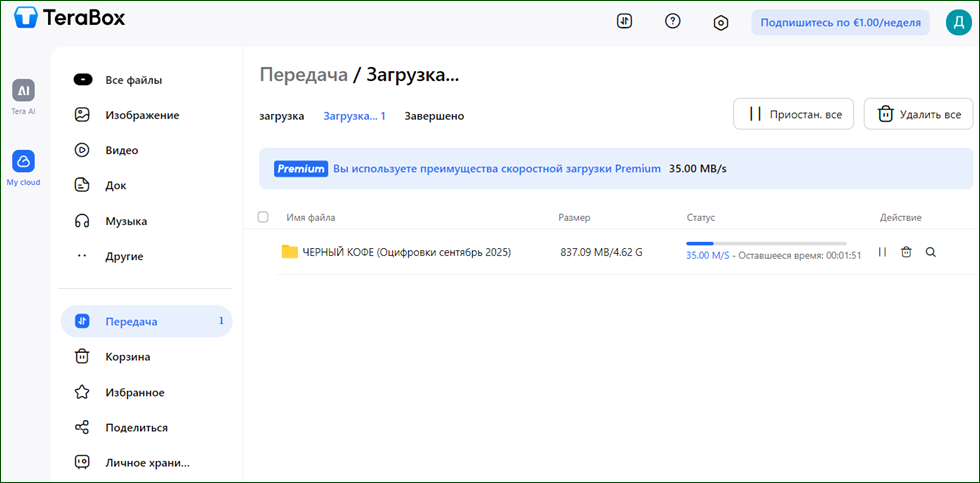Select Видео category
Screen dimensions: 980x483
(122, 150)
